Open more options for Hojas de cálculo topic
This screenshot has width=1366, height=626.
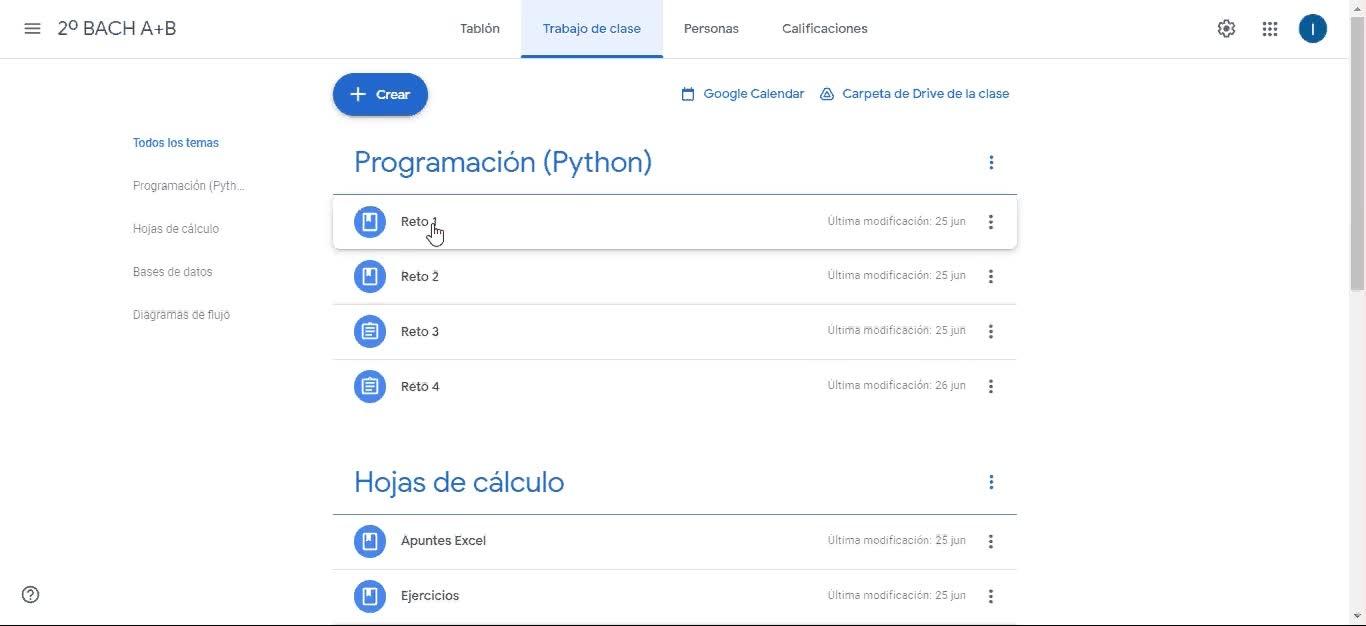[x=991, y=482]
